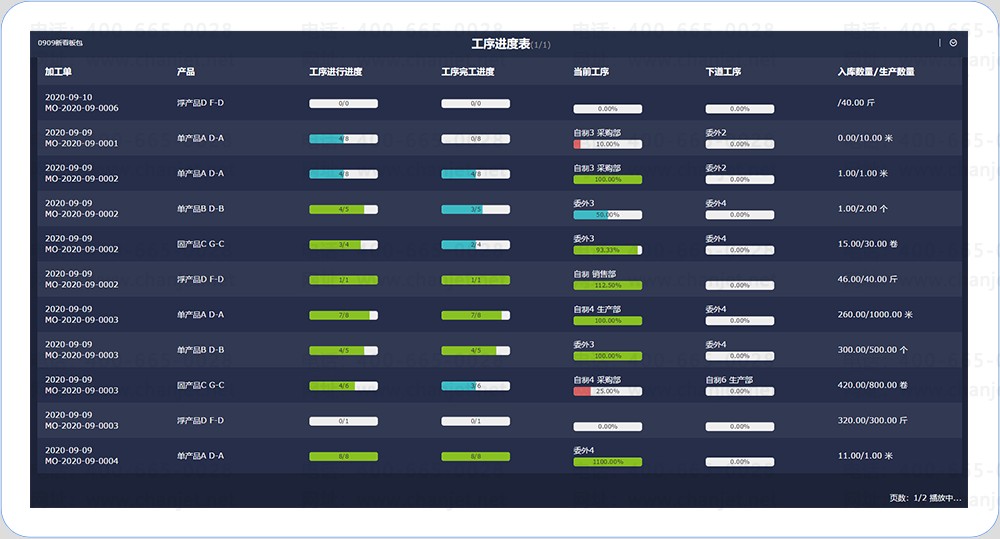Select work order MO-2020-09-0001
Screen dimensions: 1000x539
pos(82,144)
